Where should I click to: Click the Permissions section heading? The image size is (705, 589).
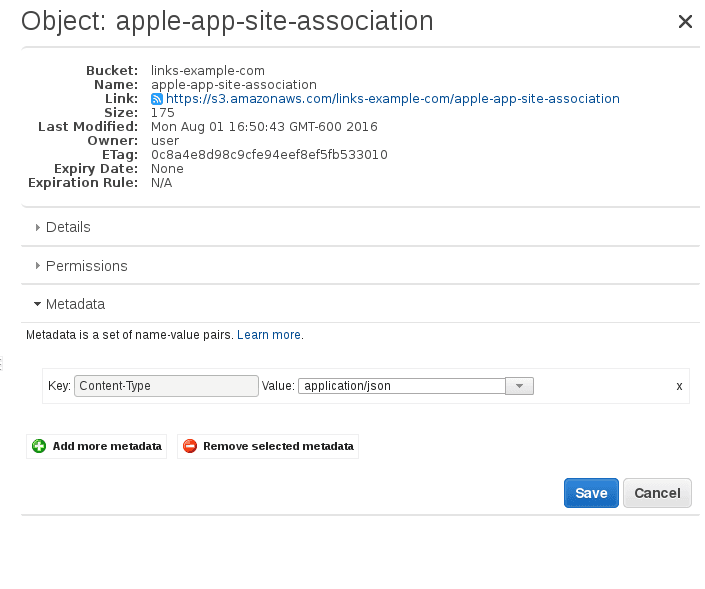(x=87, y=266)
